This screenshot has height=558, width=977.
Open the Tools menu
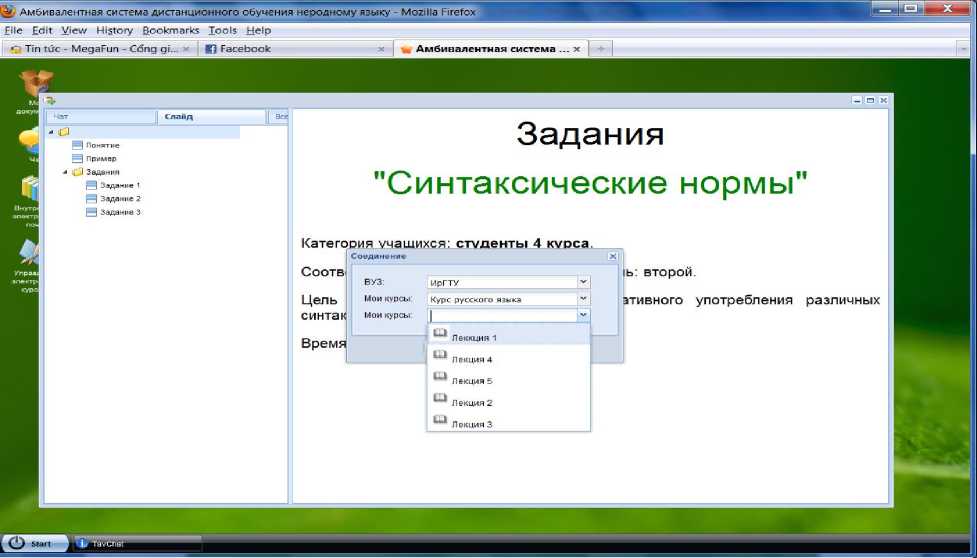pyautogui.click(x=222, y=31)
